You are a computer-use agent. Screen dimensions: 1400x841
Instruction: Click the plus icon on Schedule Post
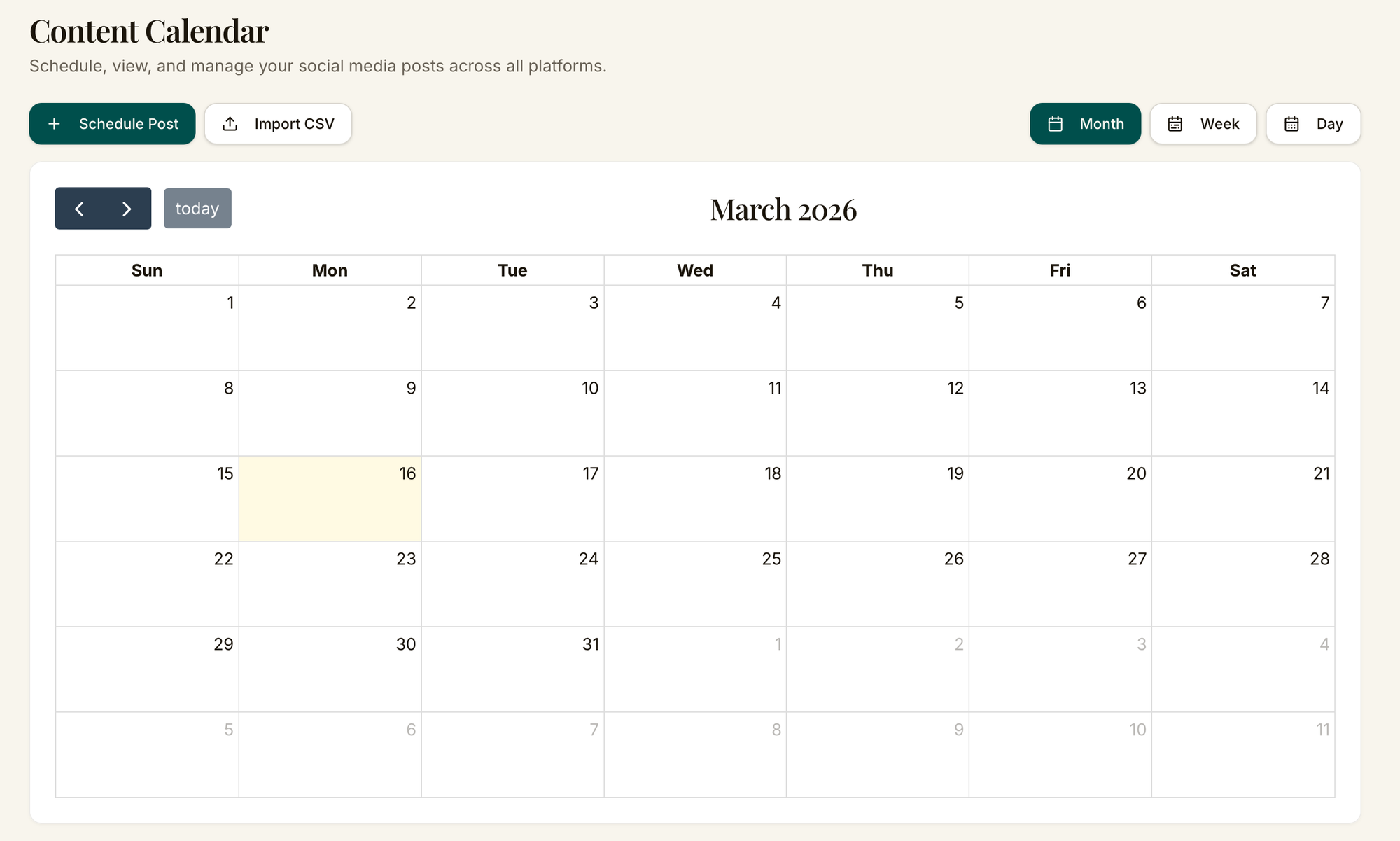click(x=55, y=123)
